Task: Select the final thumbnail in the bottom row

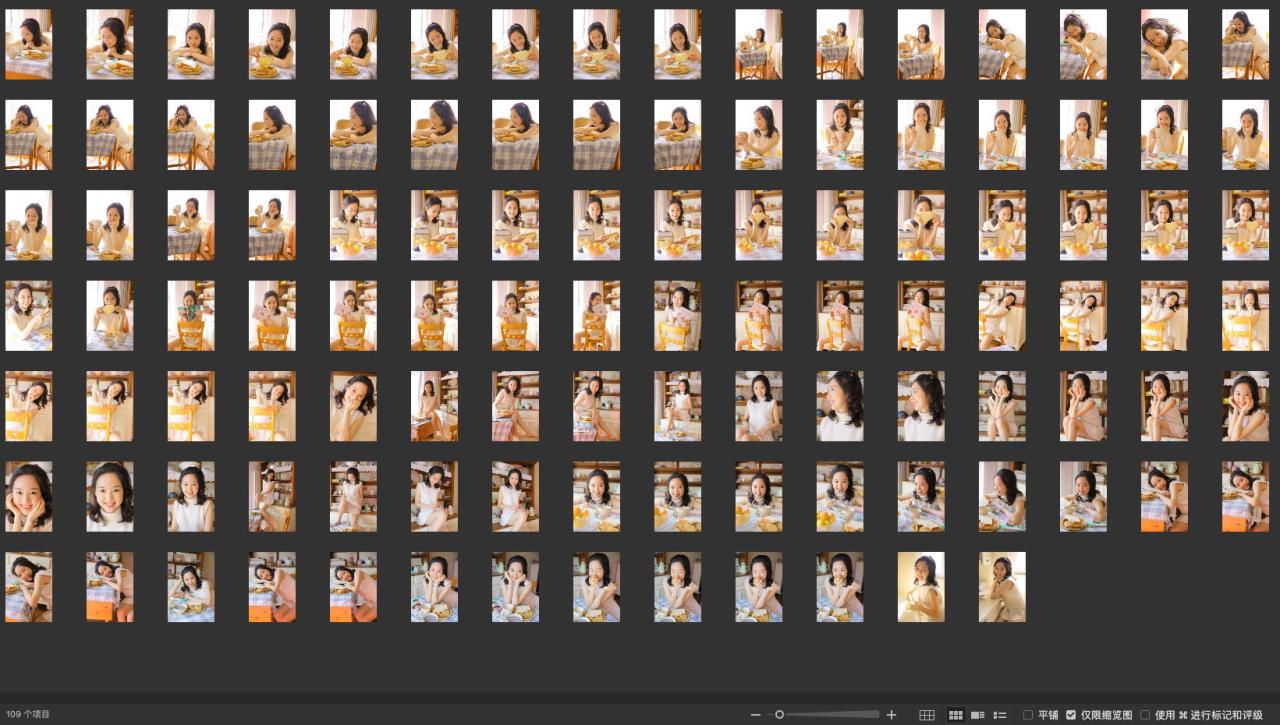Action: tap(1002, 587)
